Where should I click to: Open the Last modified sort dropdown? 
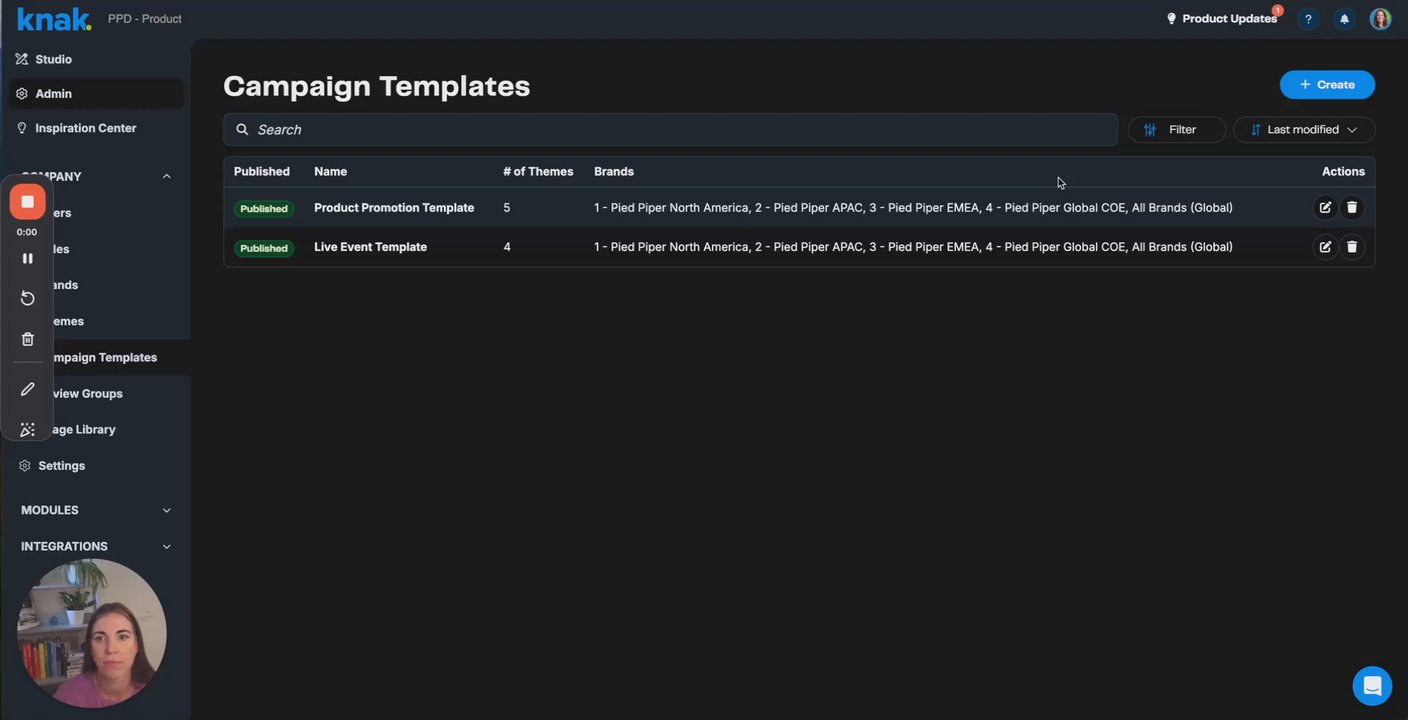pos(1304,130)
